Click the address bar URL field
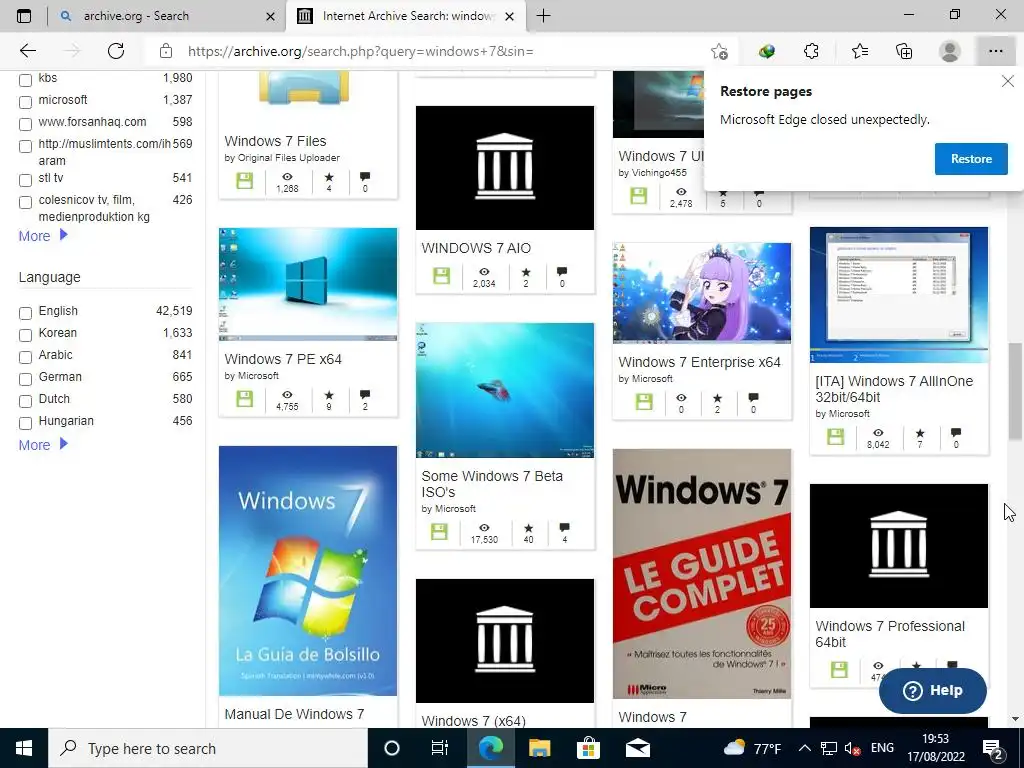This screenshot has height=768, width=1024. pos(438,51)
